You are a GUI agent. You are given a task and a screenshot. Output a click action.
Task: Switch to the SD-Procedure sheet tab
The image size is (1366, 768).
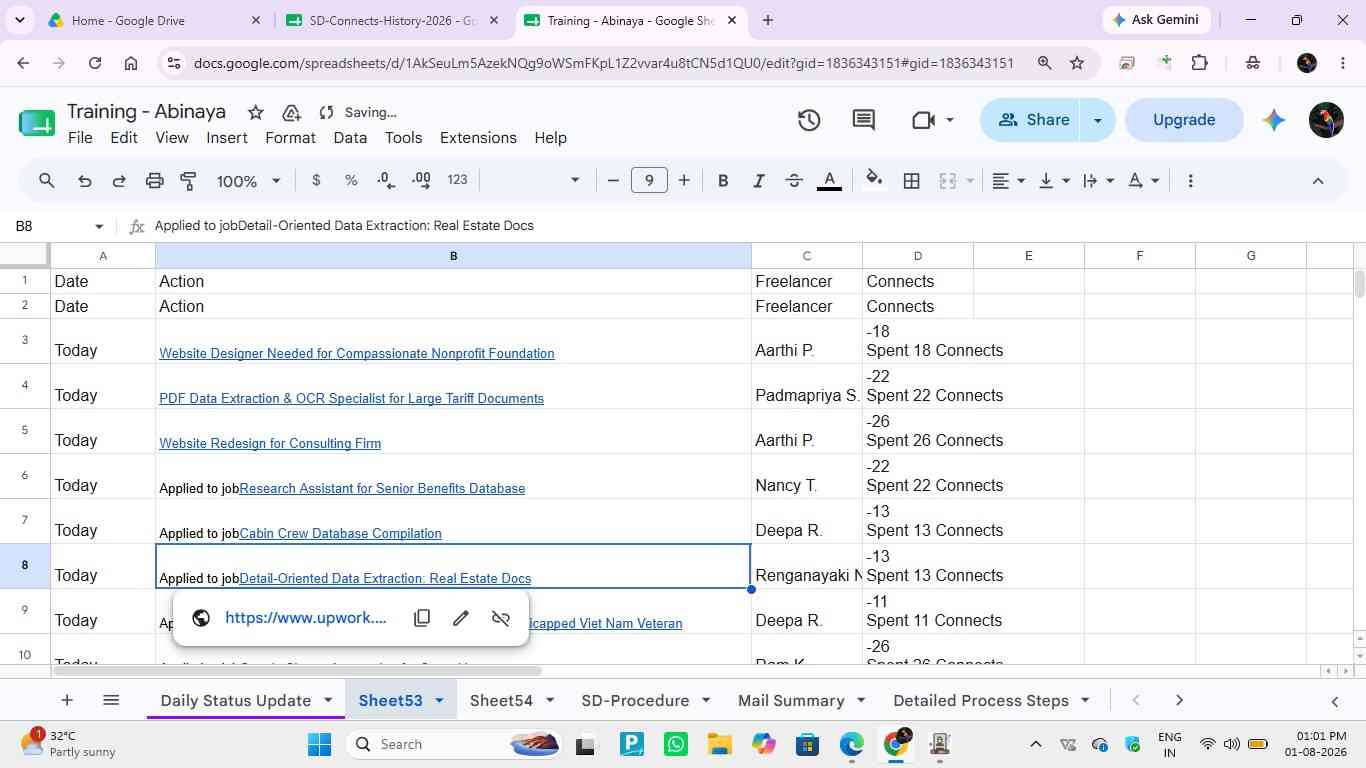point(635,700)
